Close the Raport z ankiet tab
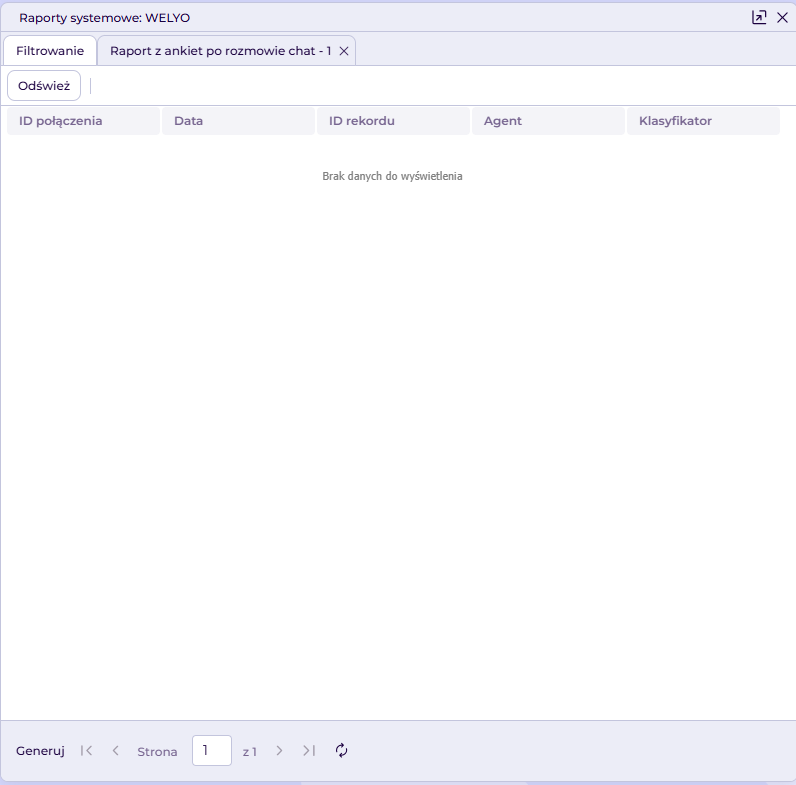The width and height of the screenshot is (796, 785). tap(344, 51)
